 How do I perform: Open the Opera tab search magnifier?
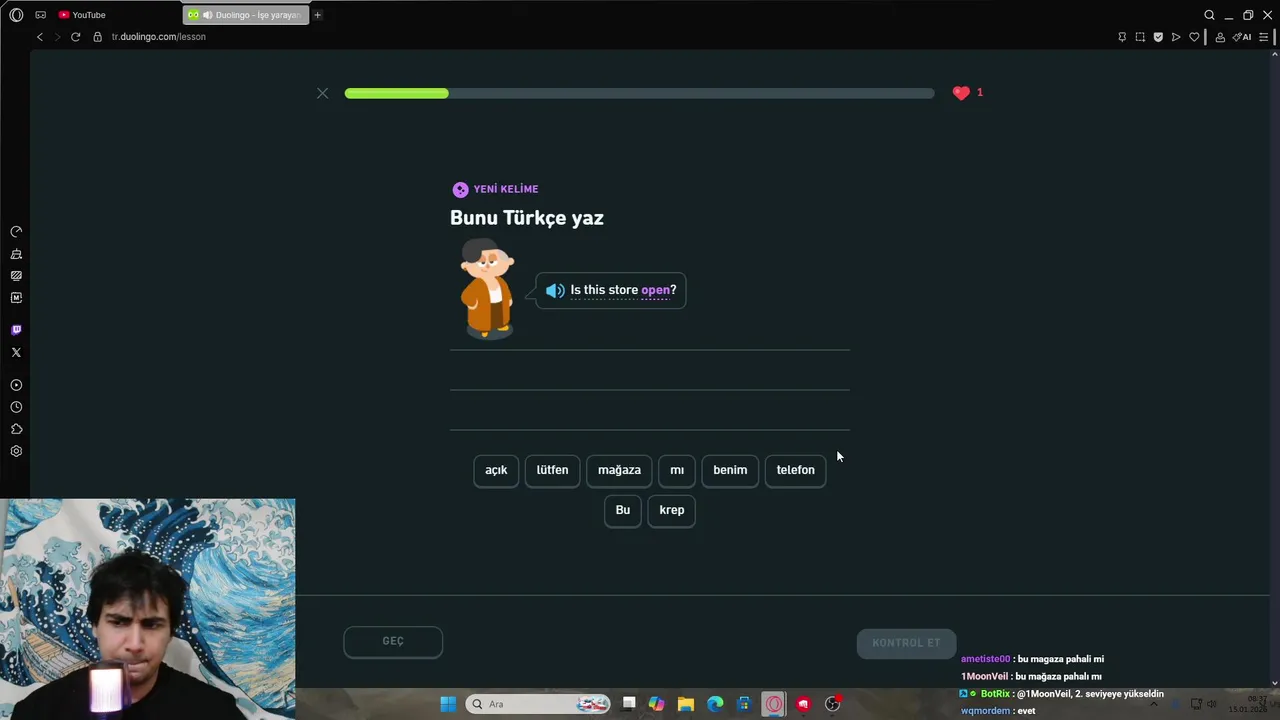[x=1209, y=15]
